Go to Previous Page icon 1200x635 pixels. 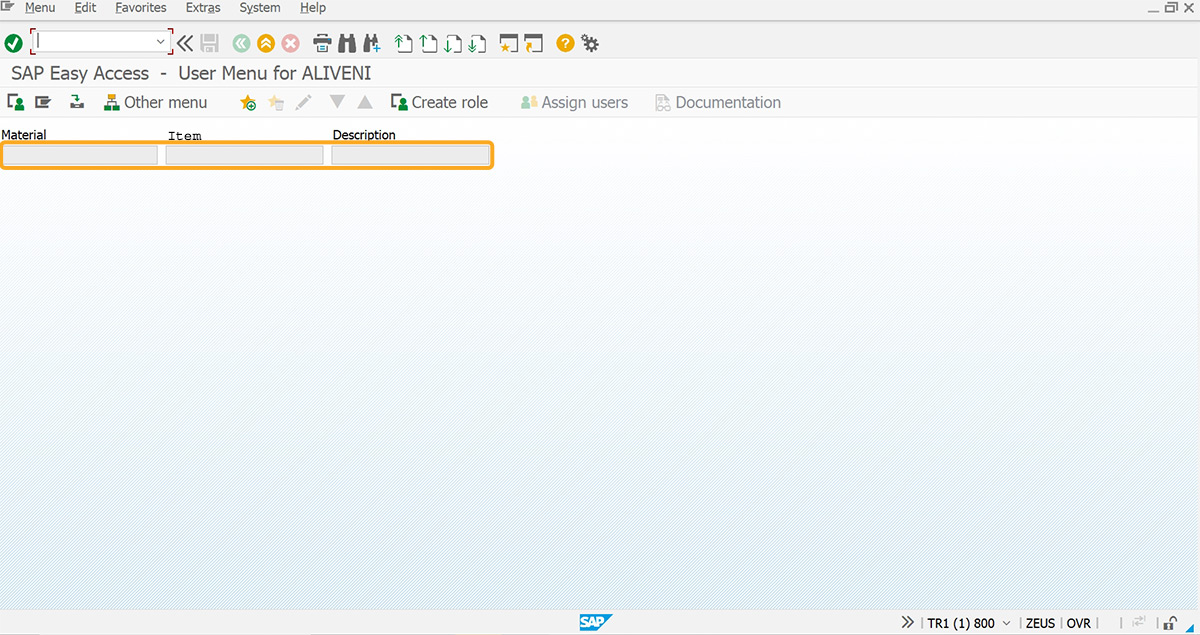(428, 43)
